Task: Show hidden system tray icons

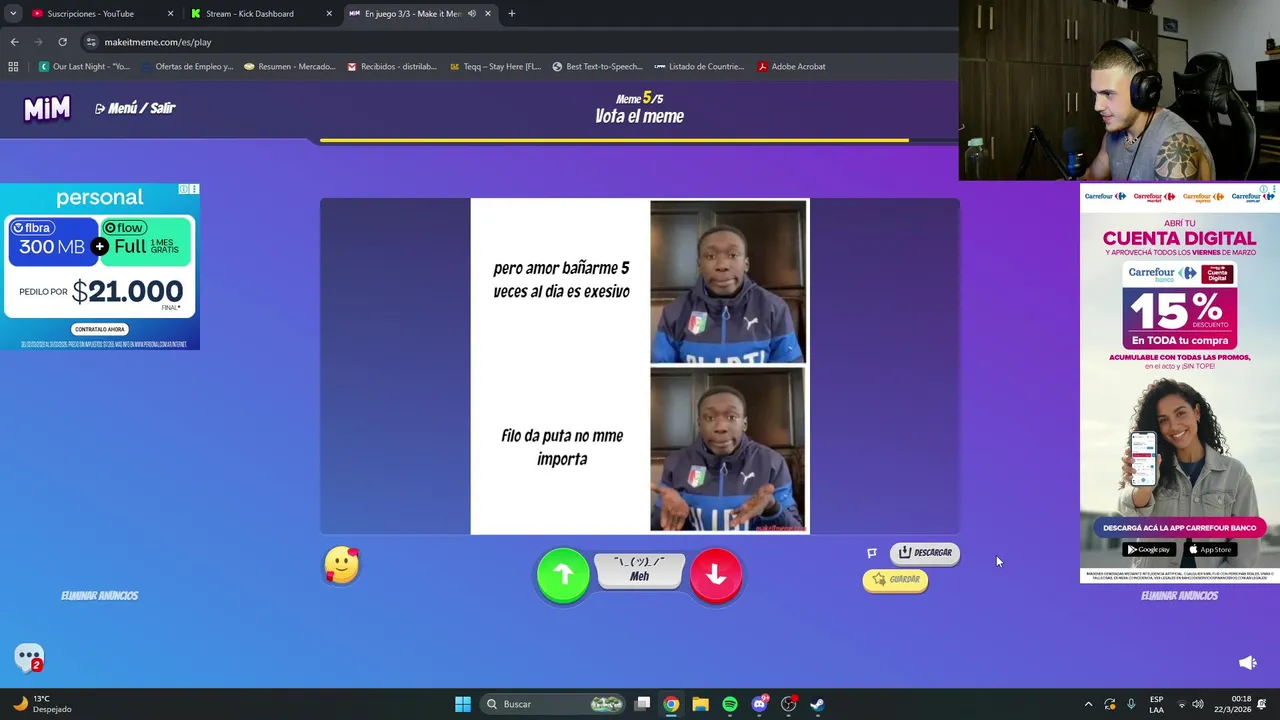Action: tap(1088, 704)
